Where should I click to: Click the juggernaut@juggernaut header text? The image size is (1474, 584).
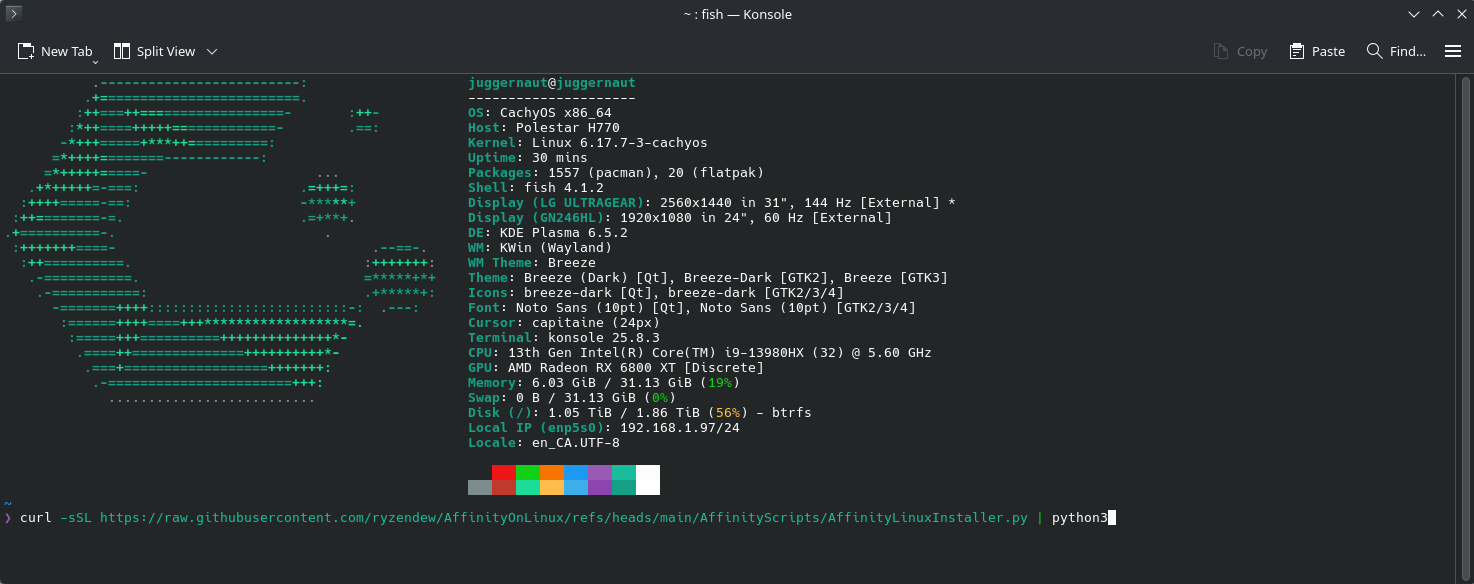pyautogui.click(x=552, y=83)
